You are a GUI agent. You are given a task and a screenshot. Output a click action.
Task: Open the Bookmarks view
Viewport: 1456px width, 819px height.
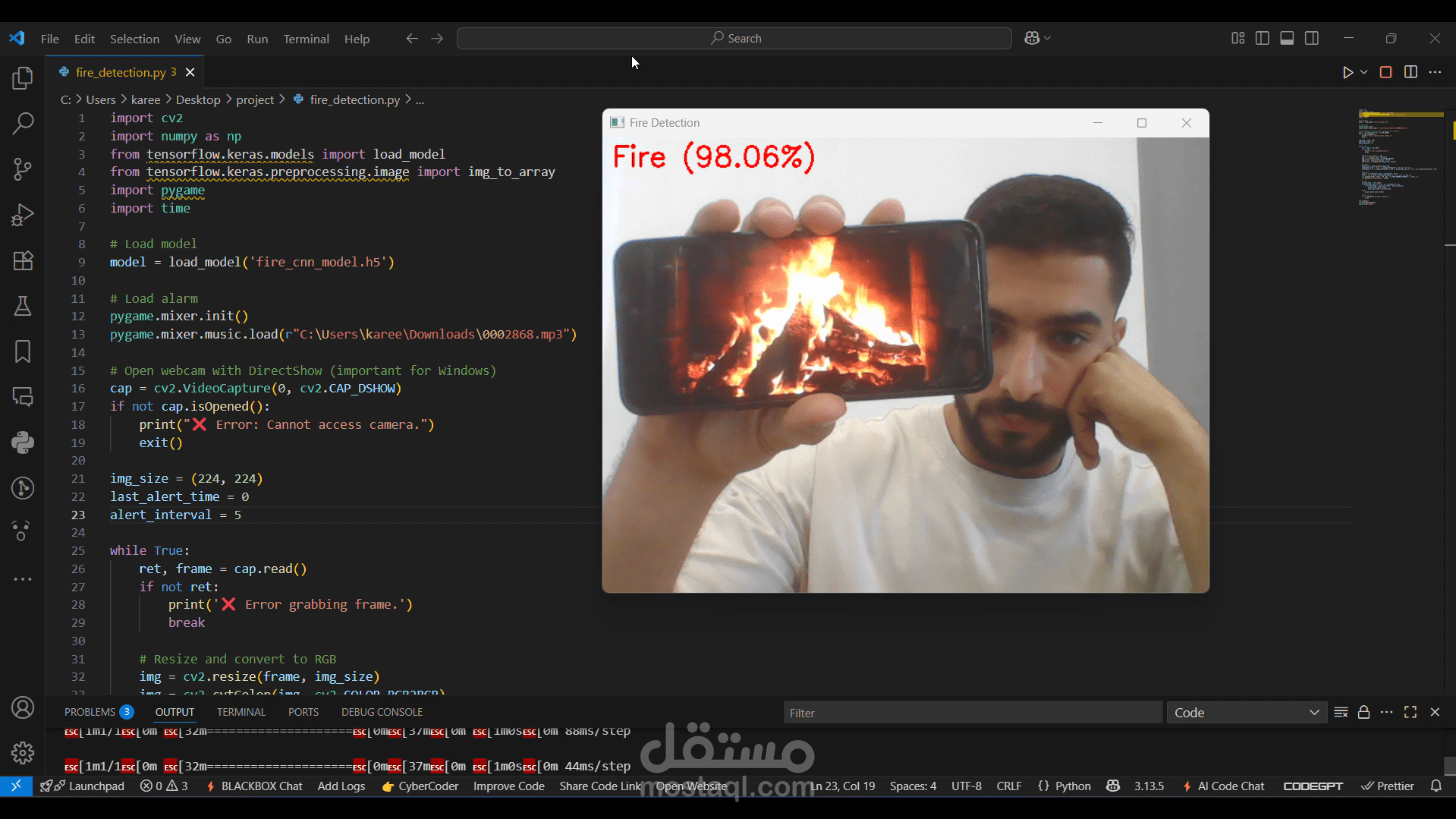coord(23,351)
